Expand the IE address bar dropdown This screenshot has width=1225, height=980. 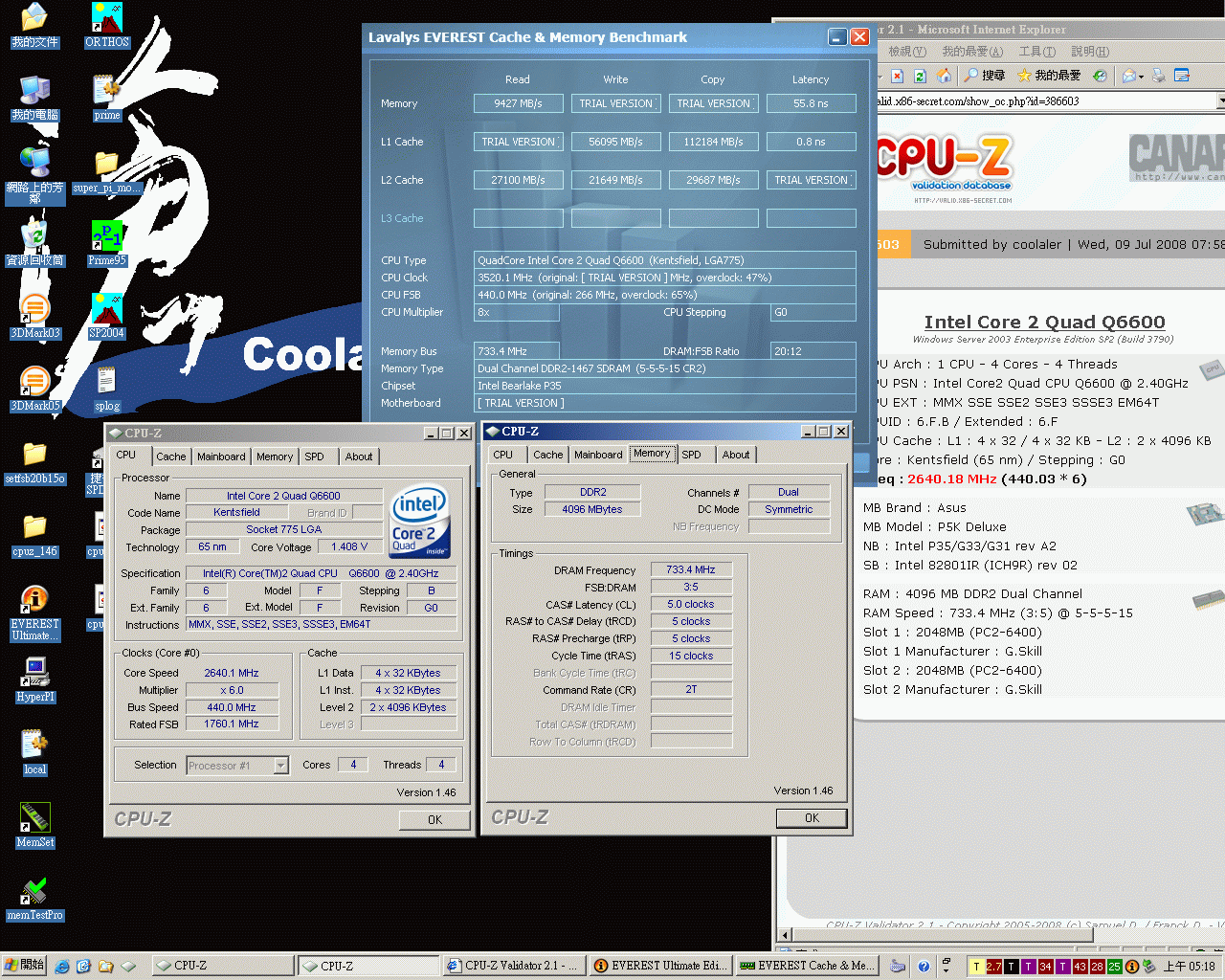point(1221,100)
